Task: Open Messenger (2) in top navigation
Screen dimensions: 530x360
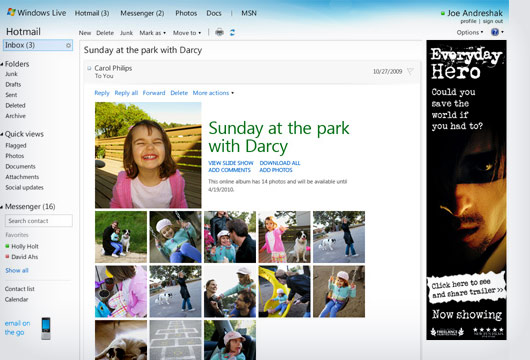Action: (x=142, y=13)
